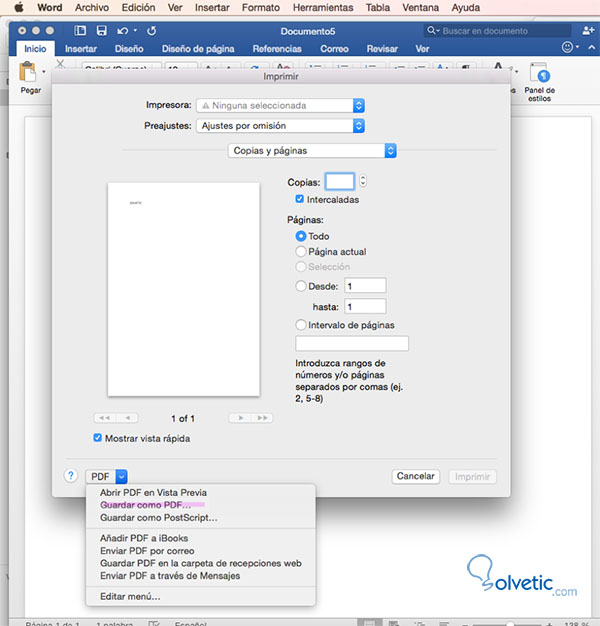The width and height of the screenshot is (600, 626).
Task: Click the Copias stepper arrows
Action: pyautogui.click(x=362, y=181)
